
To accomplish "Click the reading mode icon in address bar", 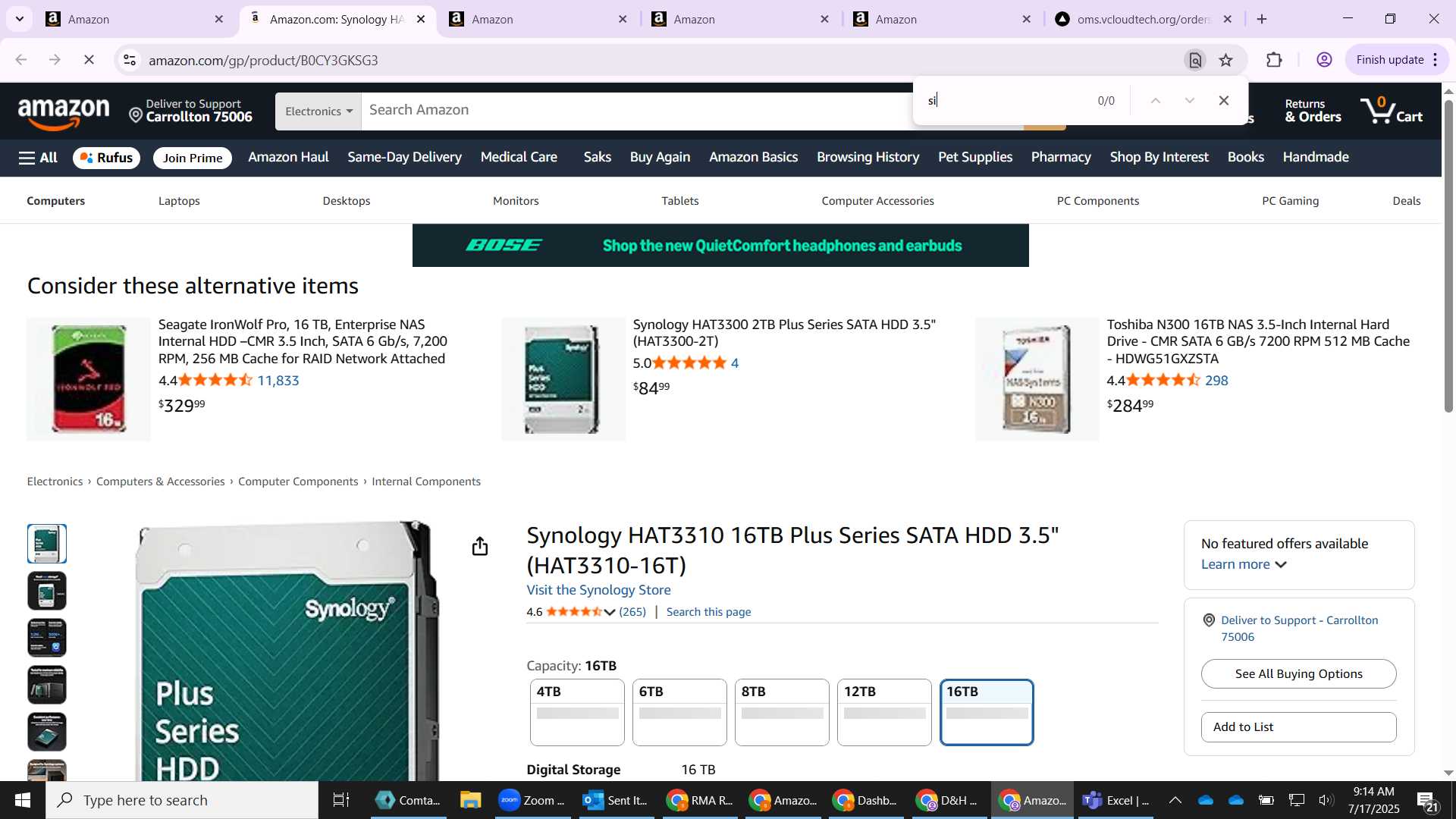I will (1195, 60).
